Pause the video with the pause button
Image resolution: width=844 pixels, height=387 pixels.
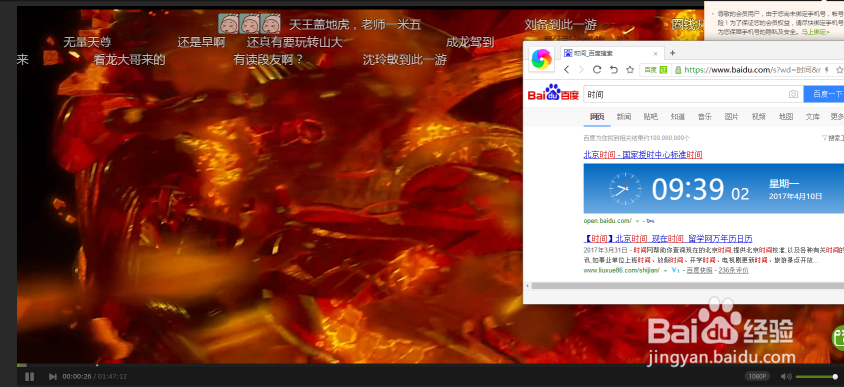[30, 376]
